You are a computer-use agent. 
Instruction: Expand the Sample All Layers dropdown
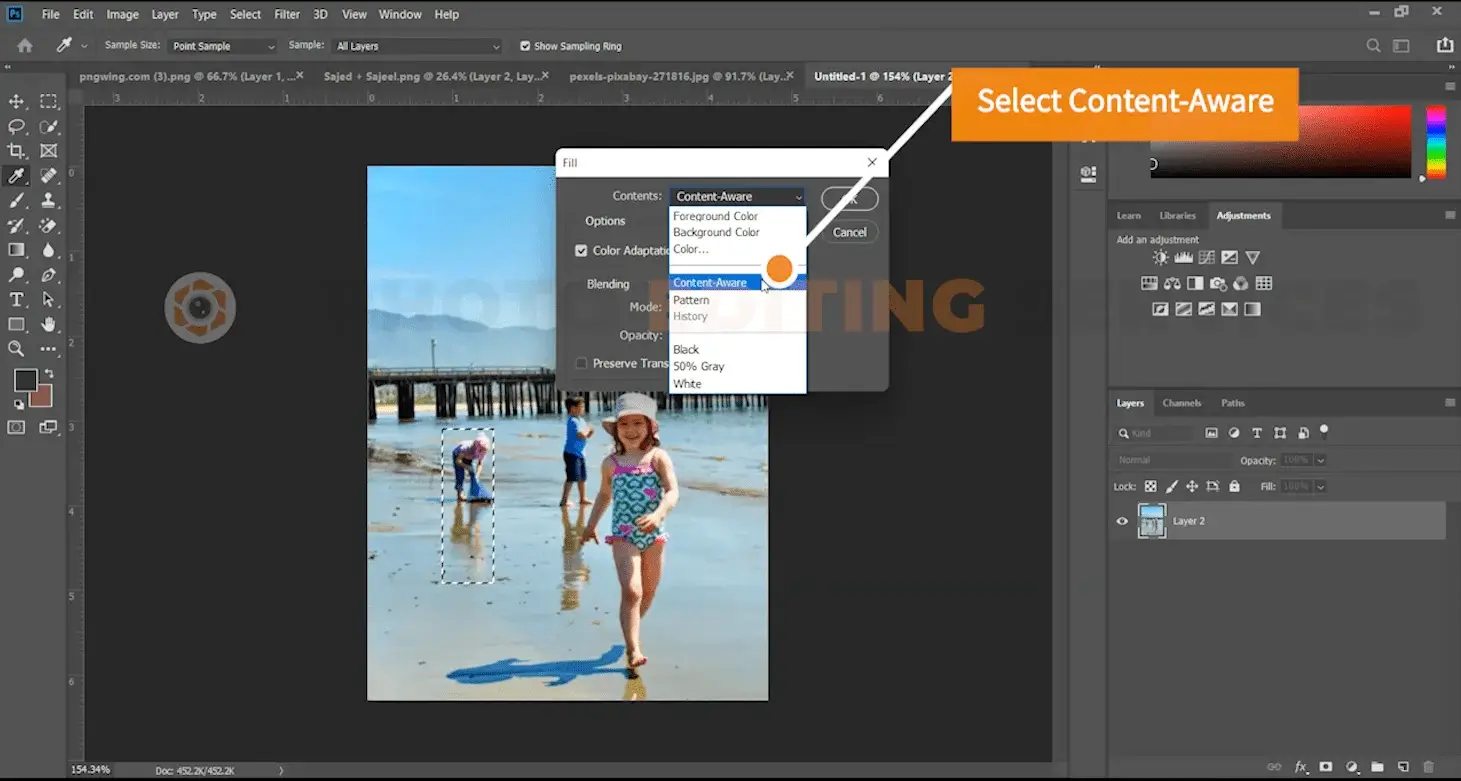[x=417, y=46]
